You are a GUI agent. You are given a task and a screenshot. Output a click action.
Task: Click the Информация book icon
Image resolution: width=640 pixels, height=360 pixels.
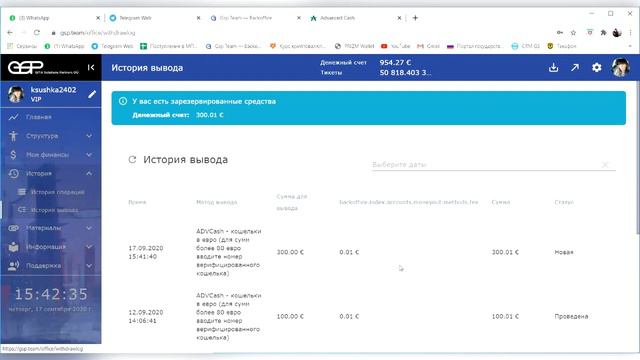click(x=13, y=247)
